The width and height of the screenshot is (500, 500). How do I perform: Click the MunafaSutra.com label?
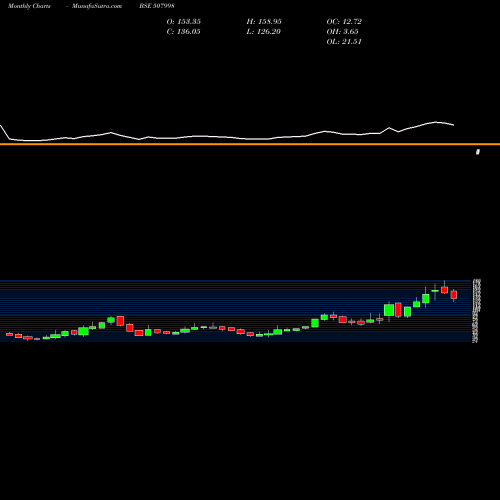pyautogui.click(x=97, y=6)
